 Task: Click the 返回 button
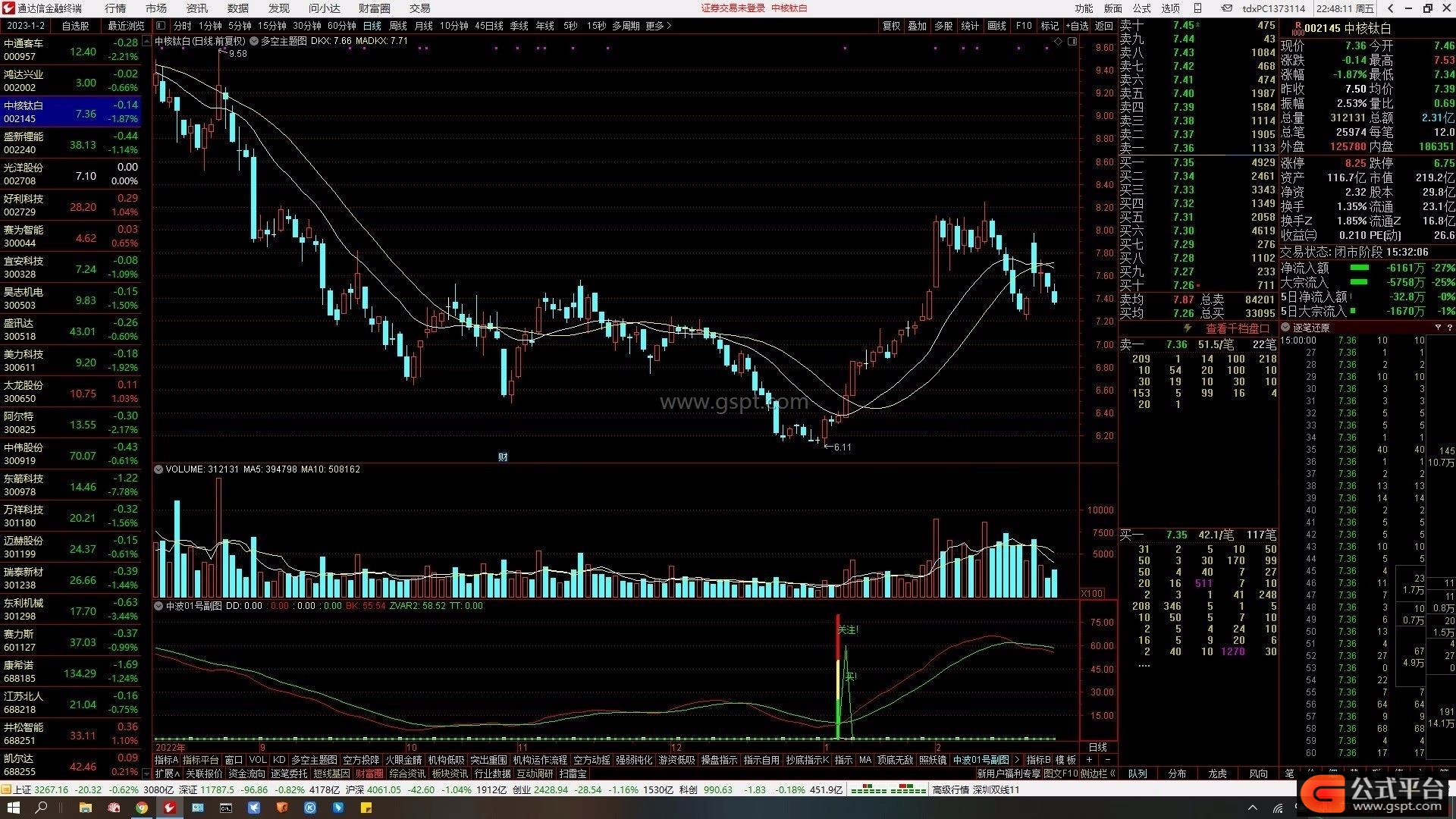coord(1104,26)
